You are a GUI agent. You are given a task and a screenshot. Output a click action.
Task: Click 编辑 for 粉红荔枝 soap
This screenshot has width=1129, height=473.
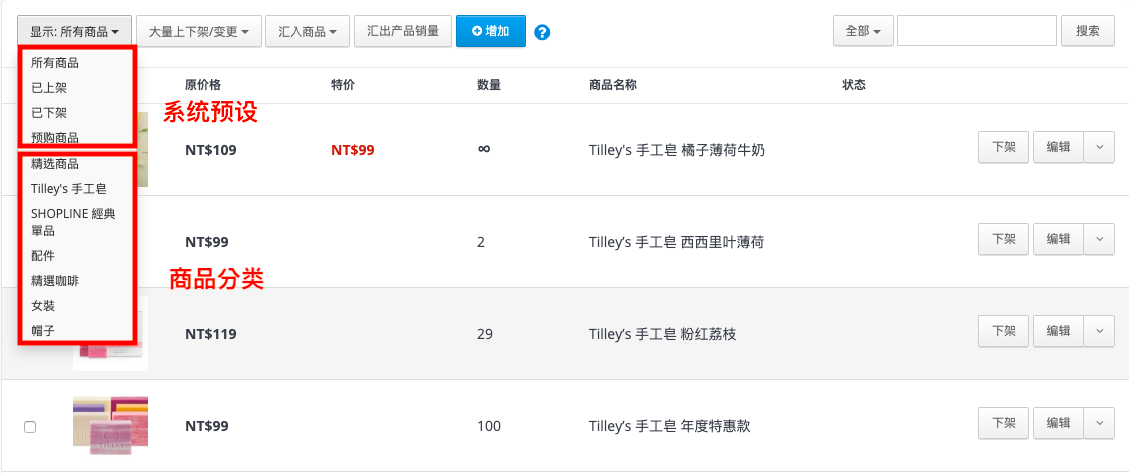tap(1058, 331)
